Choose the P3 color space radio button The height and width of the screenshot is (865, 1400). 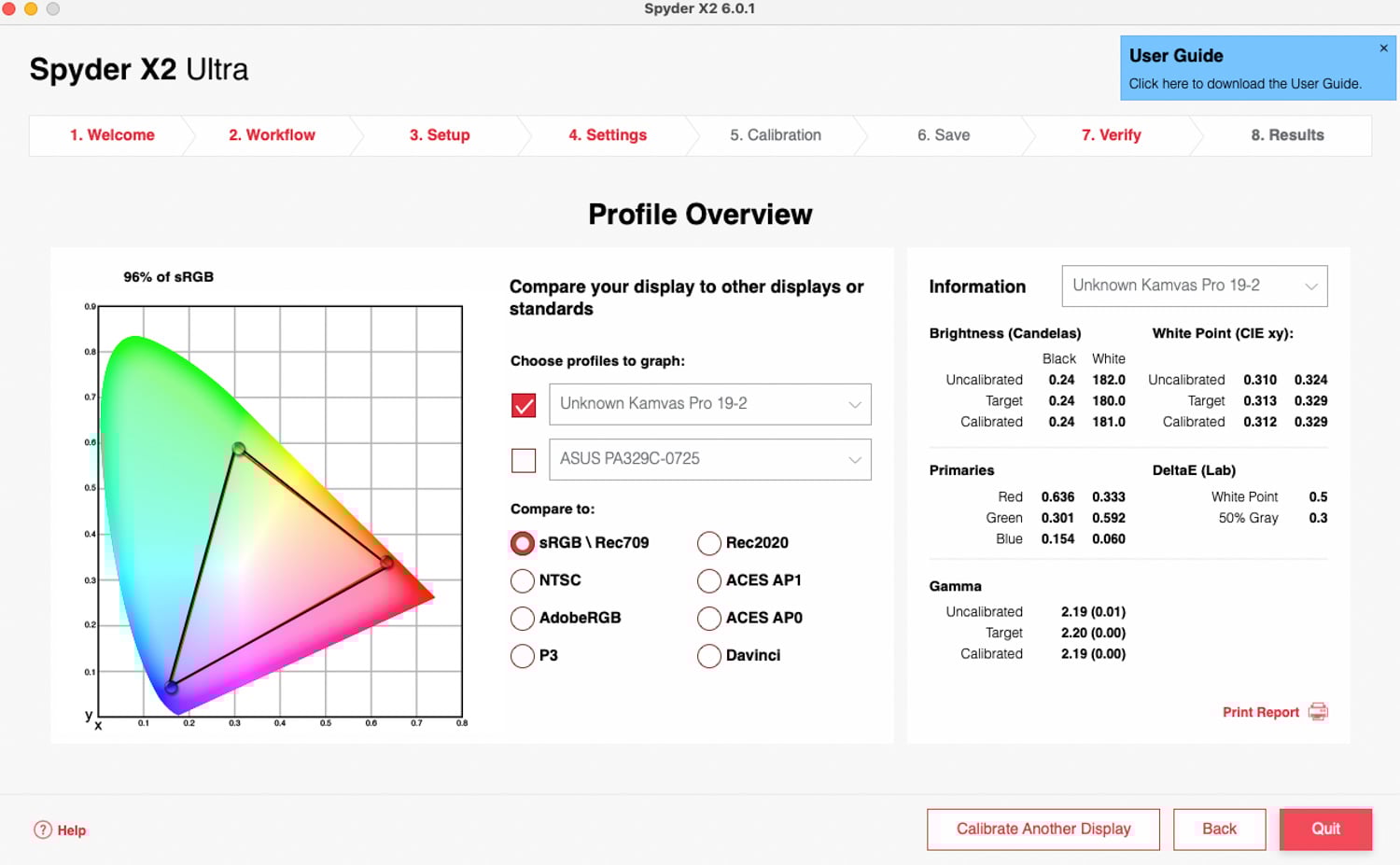point(523,656)
